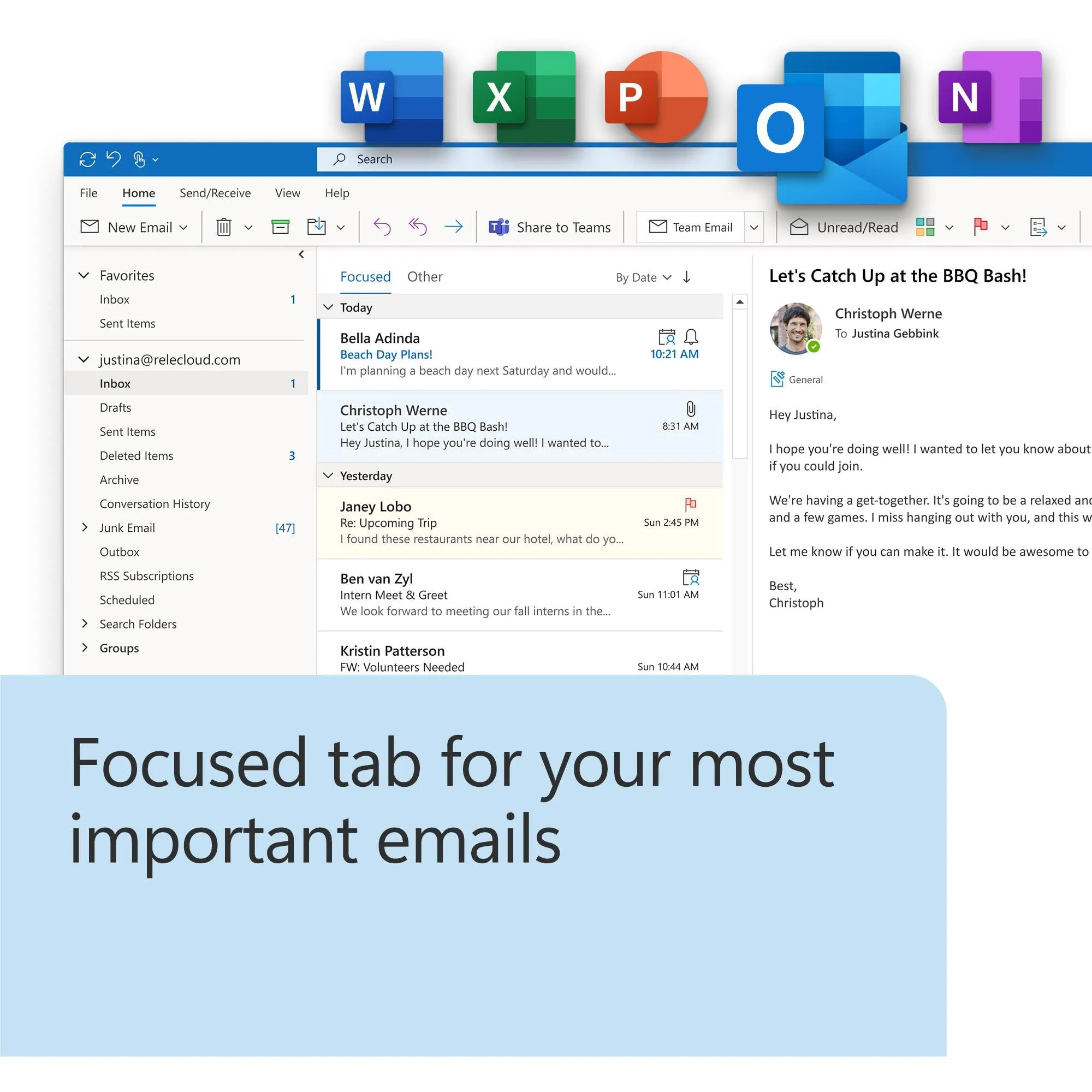
Task: Click the General sensitivity label icon
Action: tap(777, 379)
